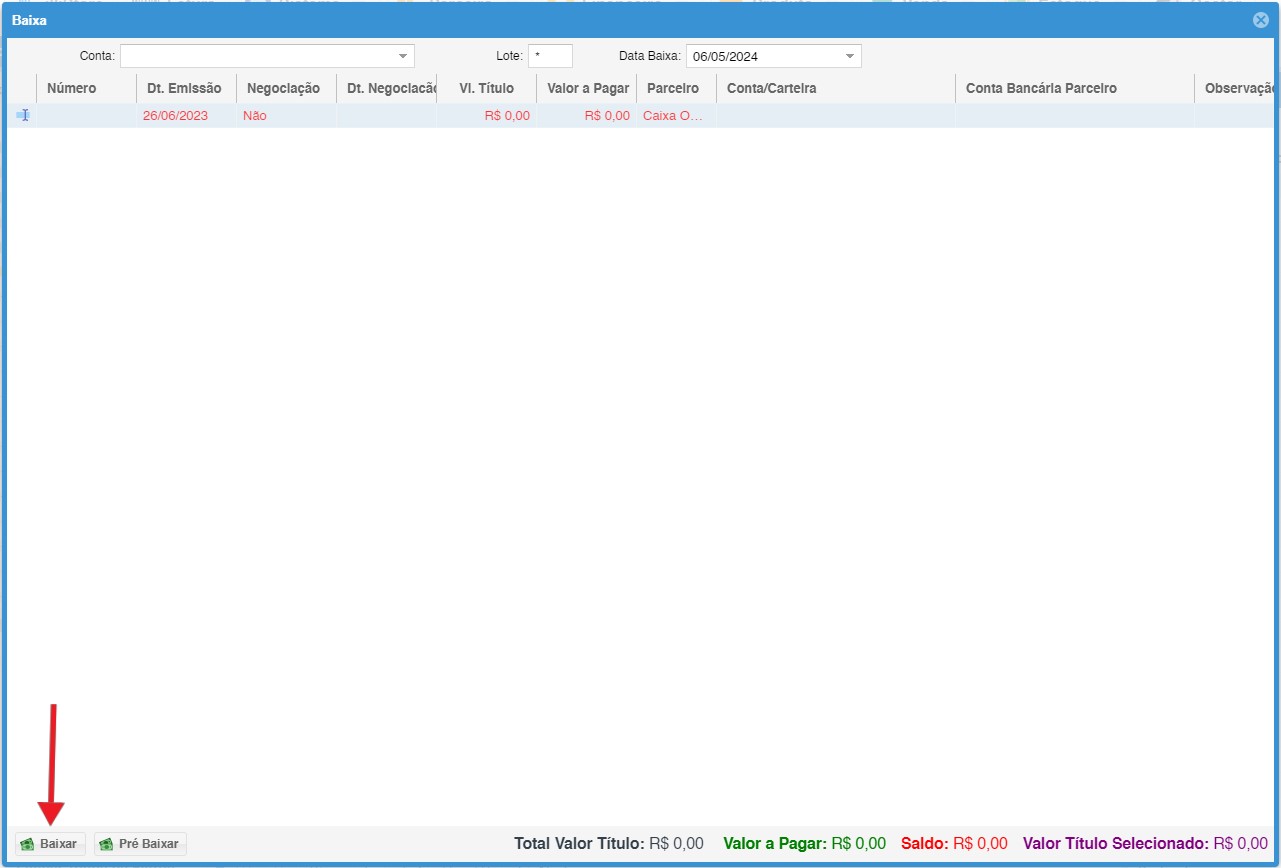Expand the Conta dropdown arrow
Viewport: 1281px width, 868px height.
coord(403,56)
